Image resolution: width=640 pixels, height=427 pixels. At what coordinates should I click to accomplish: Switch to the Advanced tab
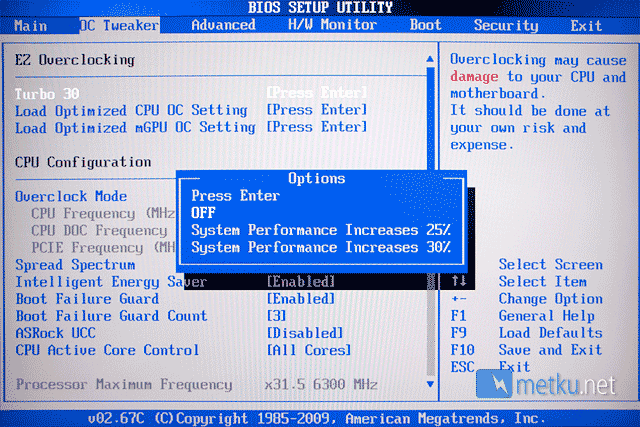[x=224, y=25]
